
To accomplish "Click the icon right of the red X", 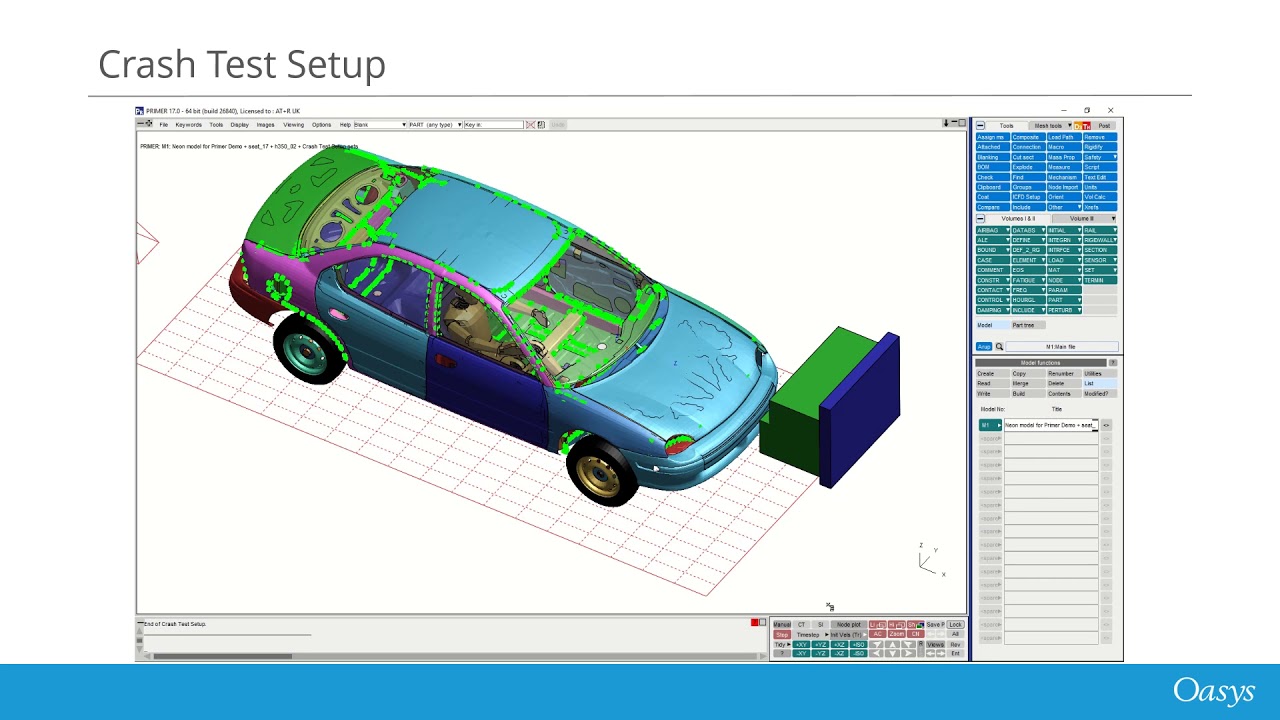I will point(541,125).
